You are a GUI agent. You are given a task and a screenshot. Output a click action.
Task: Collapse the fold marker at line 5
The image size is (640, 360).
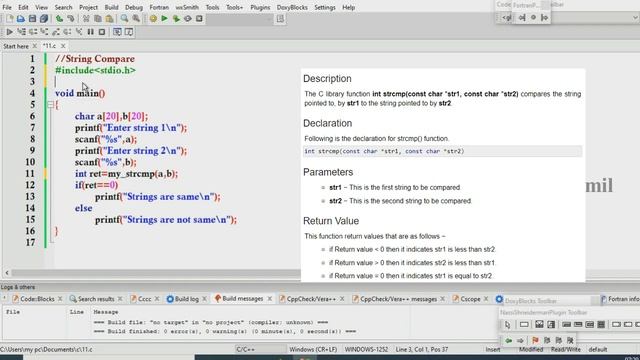[50, 105]
